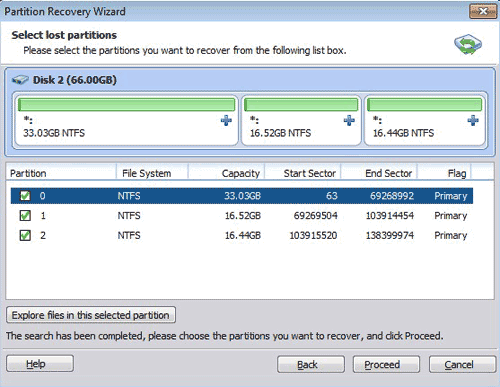Click start sector 69269504

coord(315,216)
